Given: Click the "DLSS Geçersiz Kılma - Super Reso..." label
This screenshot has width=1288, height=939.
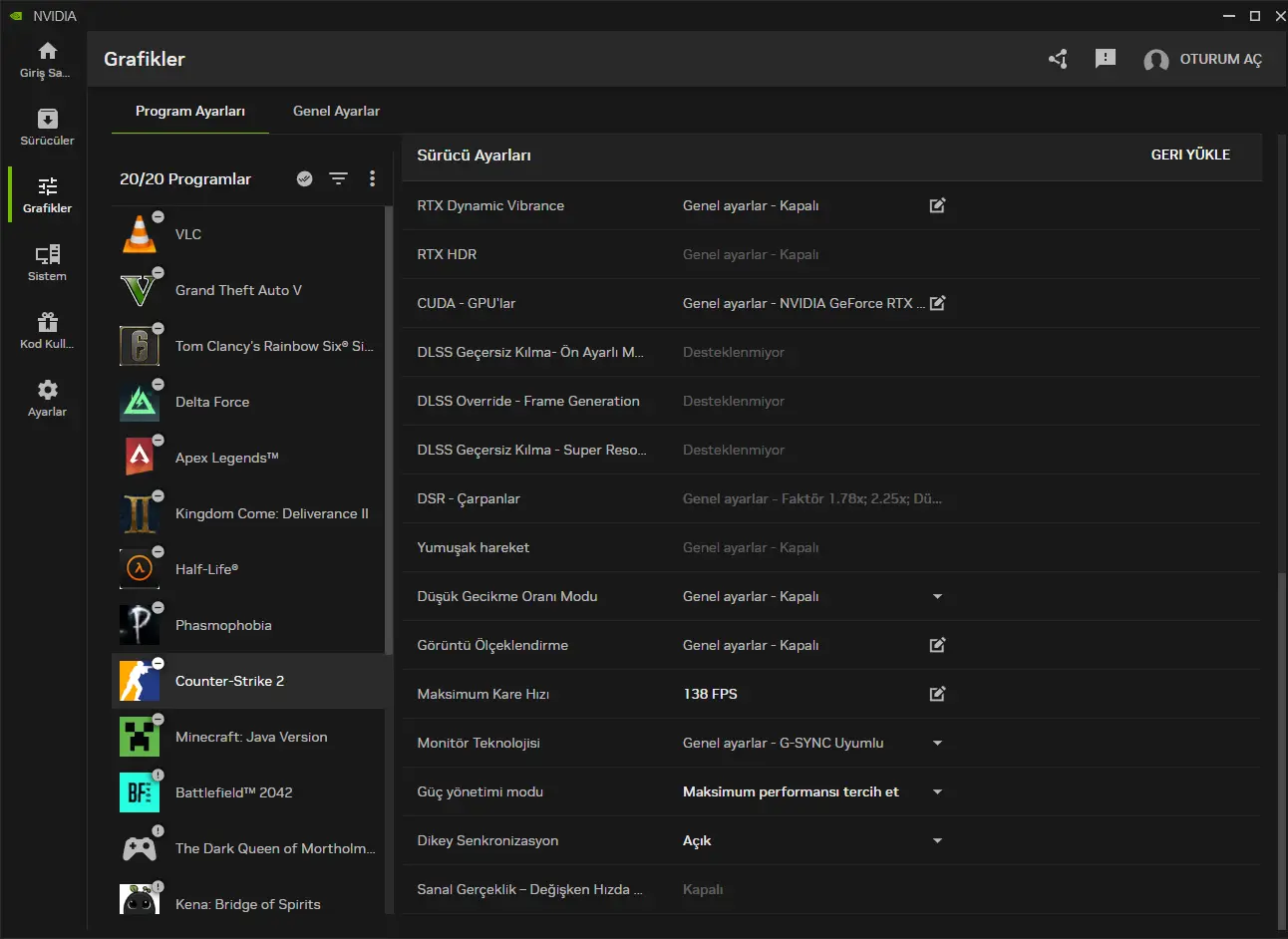Looking at the screenshot, I should point(531,450).
